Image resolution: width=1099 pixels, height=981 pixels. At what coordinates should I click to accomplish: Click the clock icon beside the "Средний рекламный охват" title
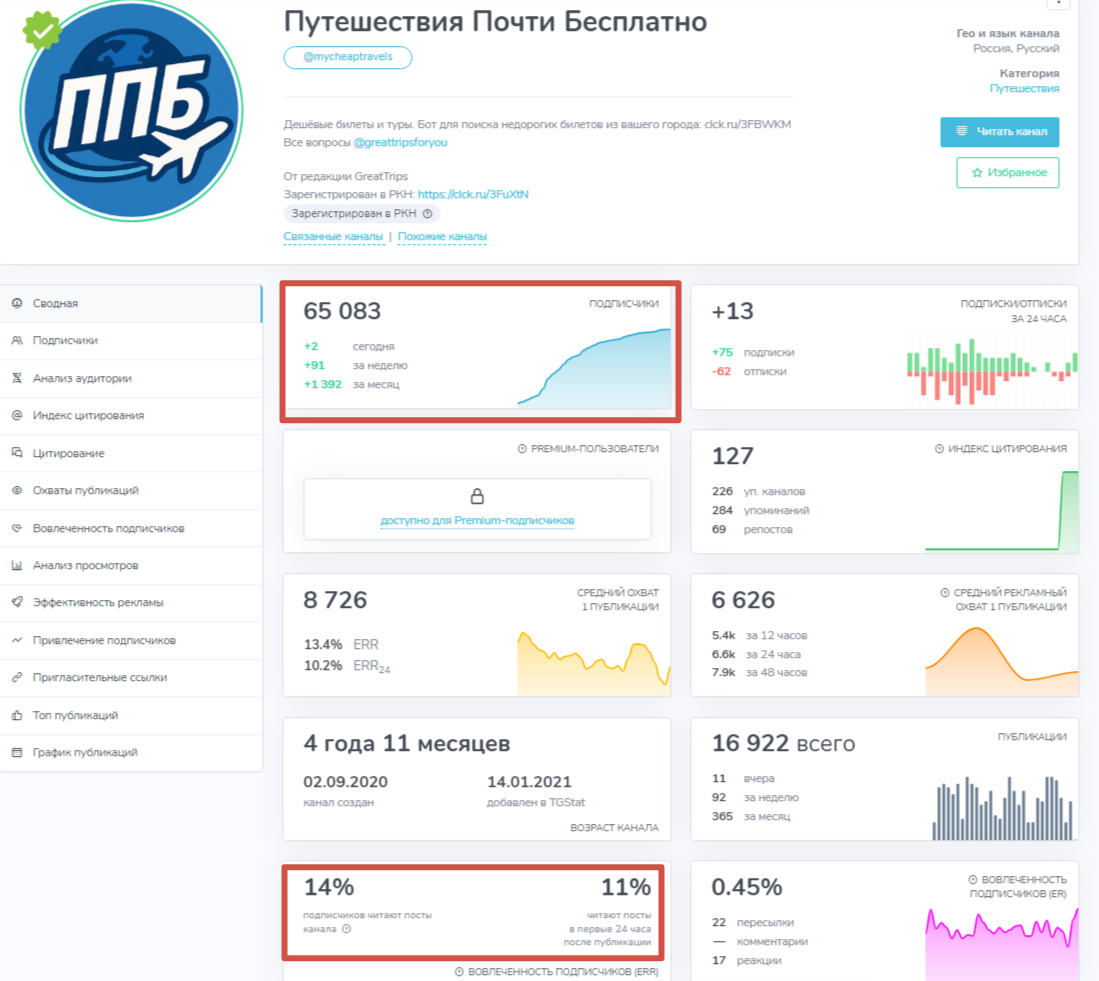945,593
